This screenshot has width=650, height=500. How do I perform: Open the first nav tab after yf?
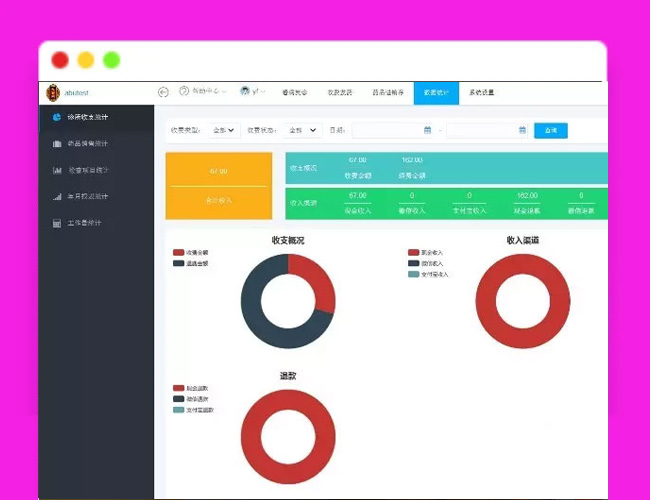pos(294,92)
